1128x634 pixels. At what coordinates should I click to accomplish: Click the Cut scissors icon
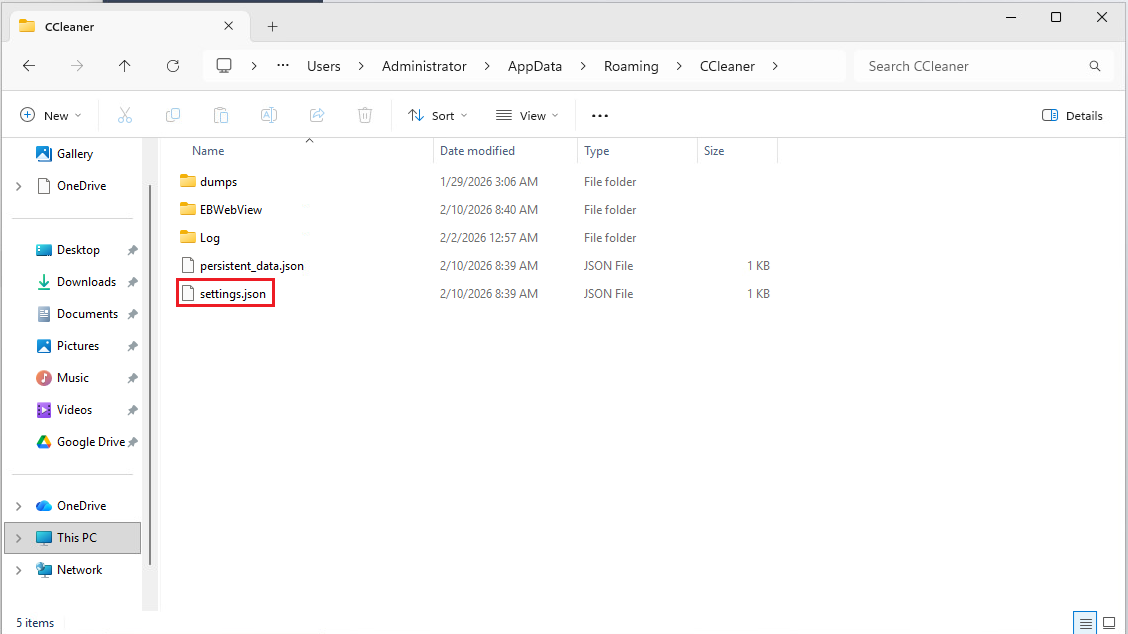point(125,116)
